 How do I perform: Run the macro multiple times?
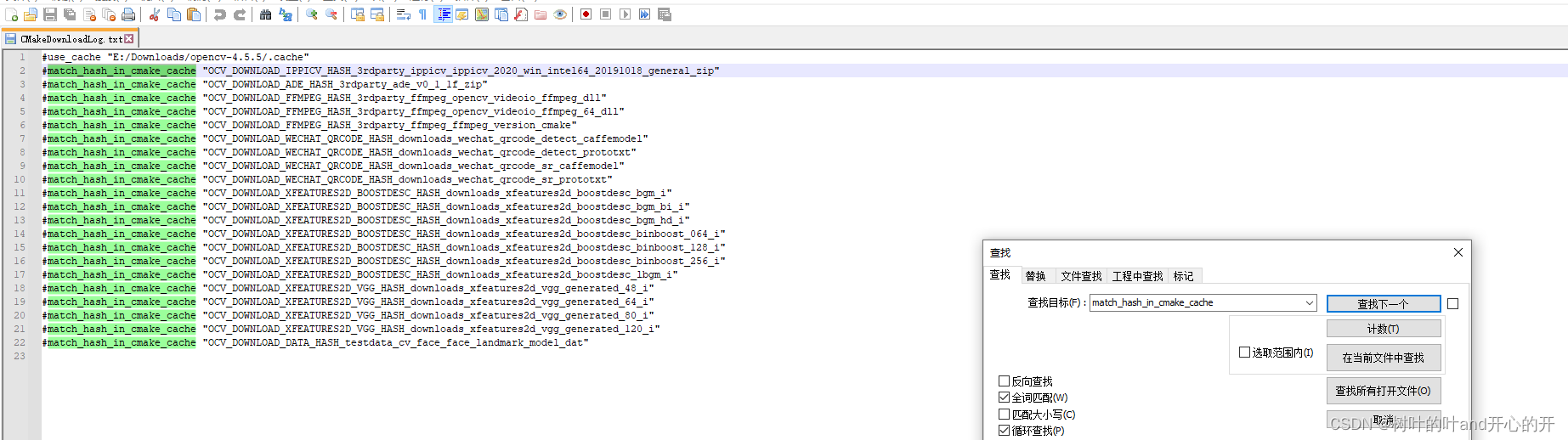(645, 14)
